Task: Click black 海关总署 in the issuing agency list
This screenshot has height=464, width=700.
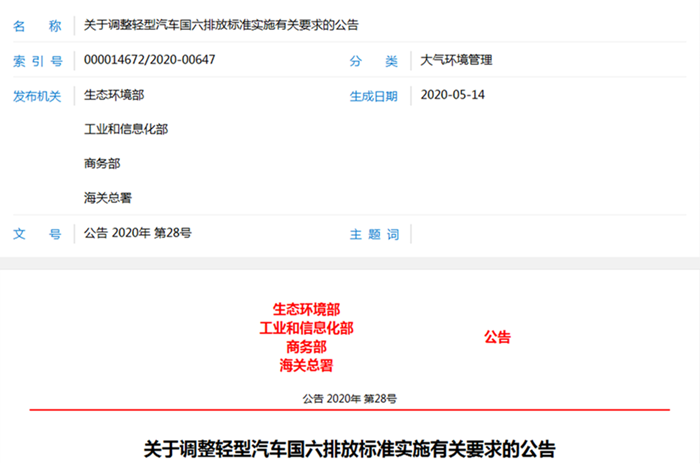Action: coord(108,198)
